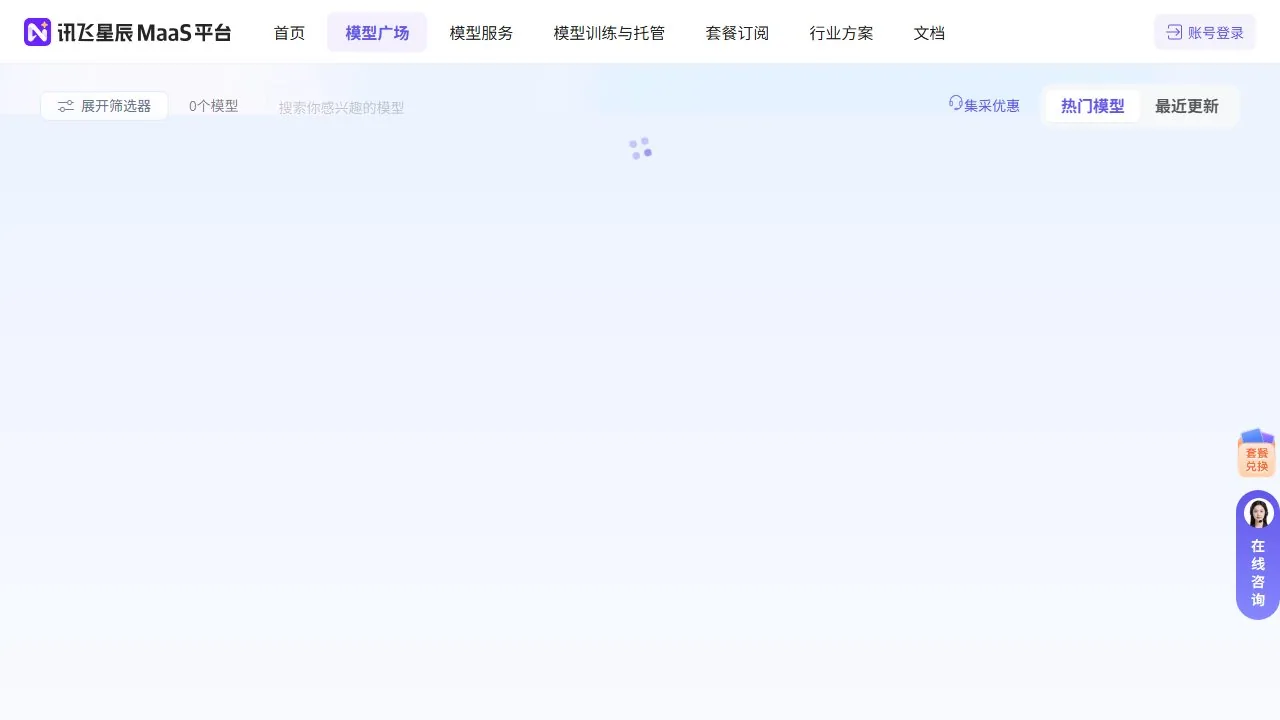Expand the filter panel with 展开筛选器

coord(104,106)
